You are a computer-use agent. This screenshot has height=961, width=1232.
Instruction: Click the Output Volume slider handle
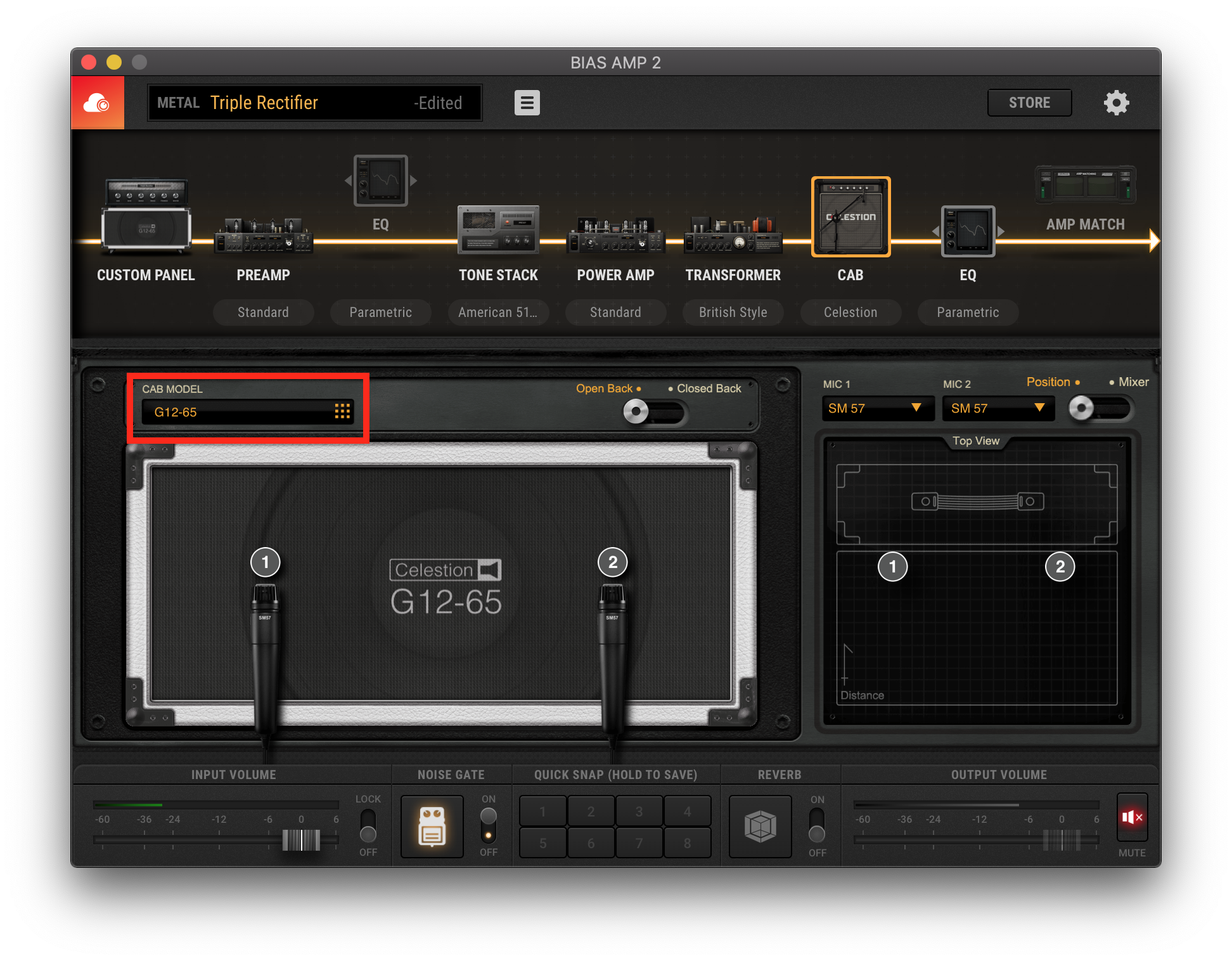[x=1062, y=840]
